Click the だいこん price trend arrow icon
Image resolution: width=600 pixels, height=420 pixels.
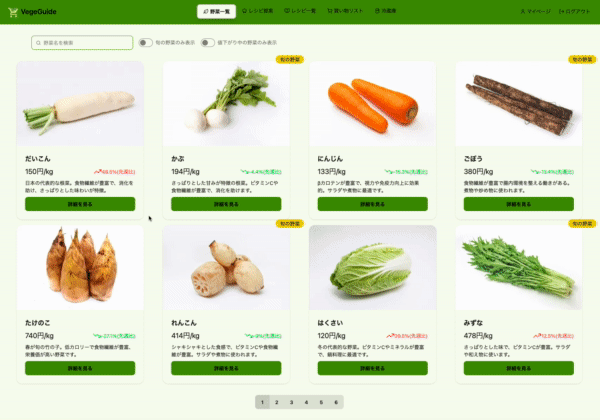(98, 172)
